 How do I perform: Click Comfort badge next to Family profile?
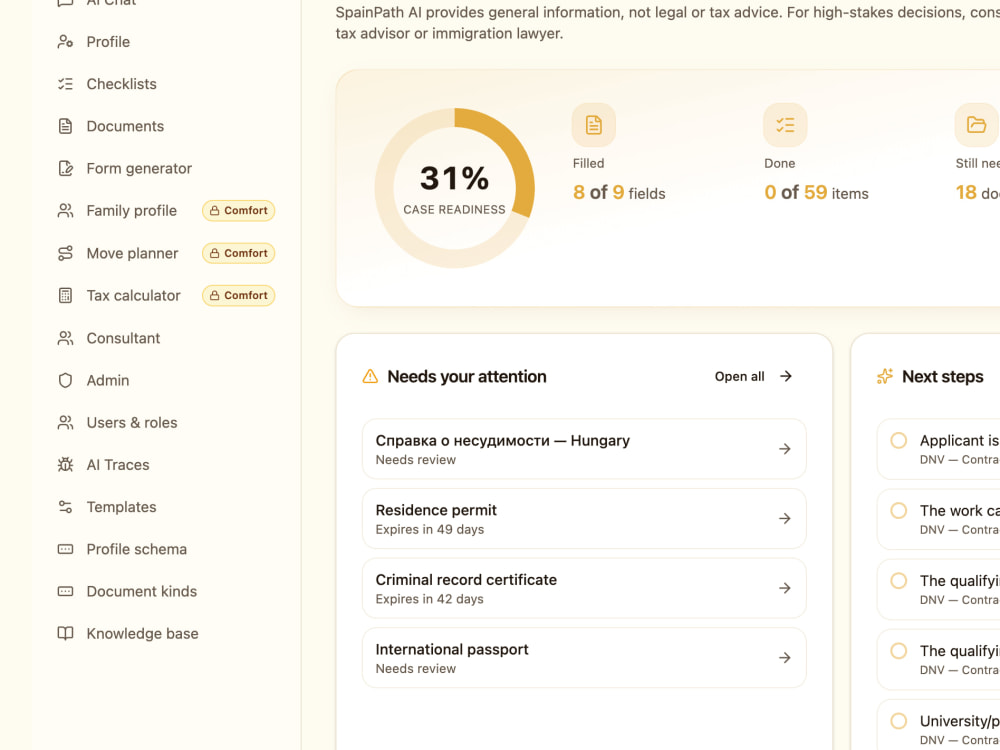[x=239, y=210]
